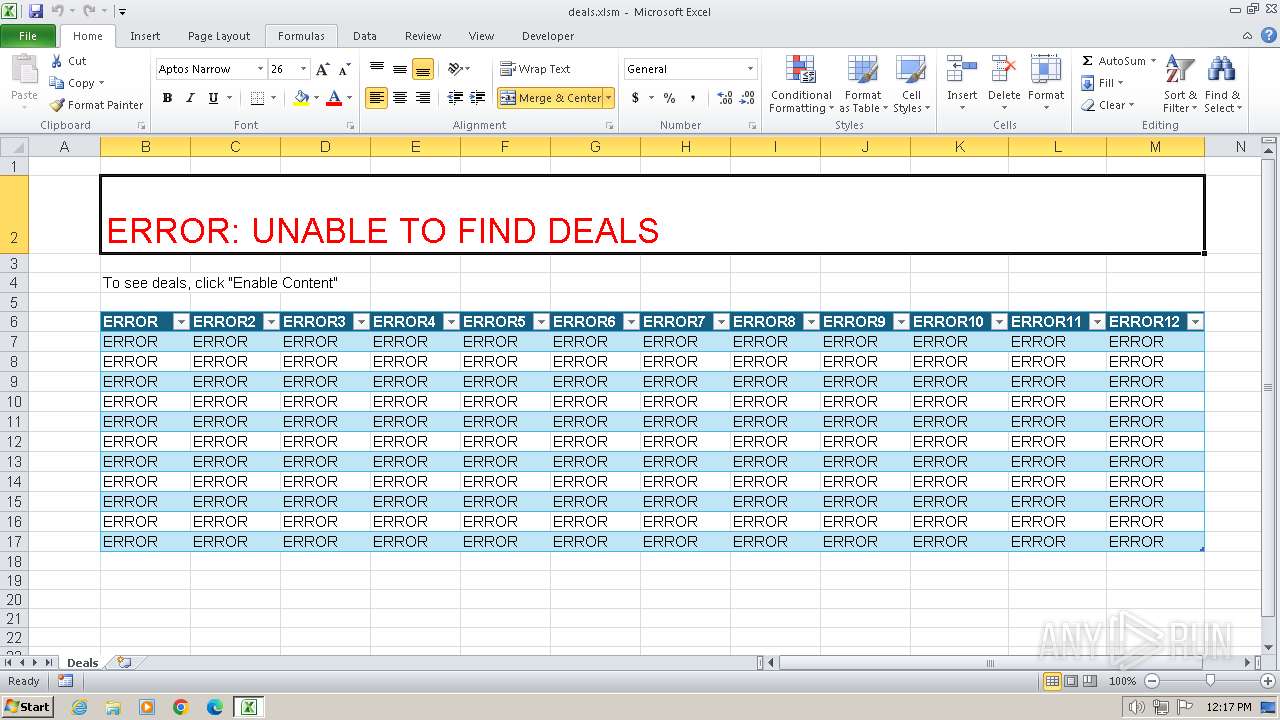Open the font size dropdown
The image size is (1280, 720).
303,69
